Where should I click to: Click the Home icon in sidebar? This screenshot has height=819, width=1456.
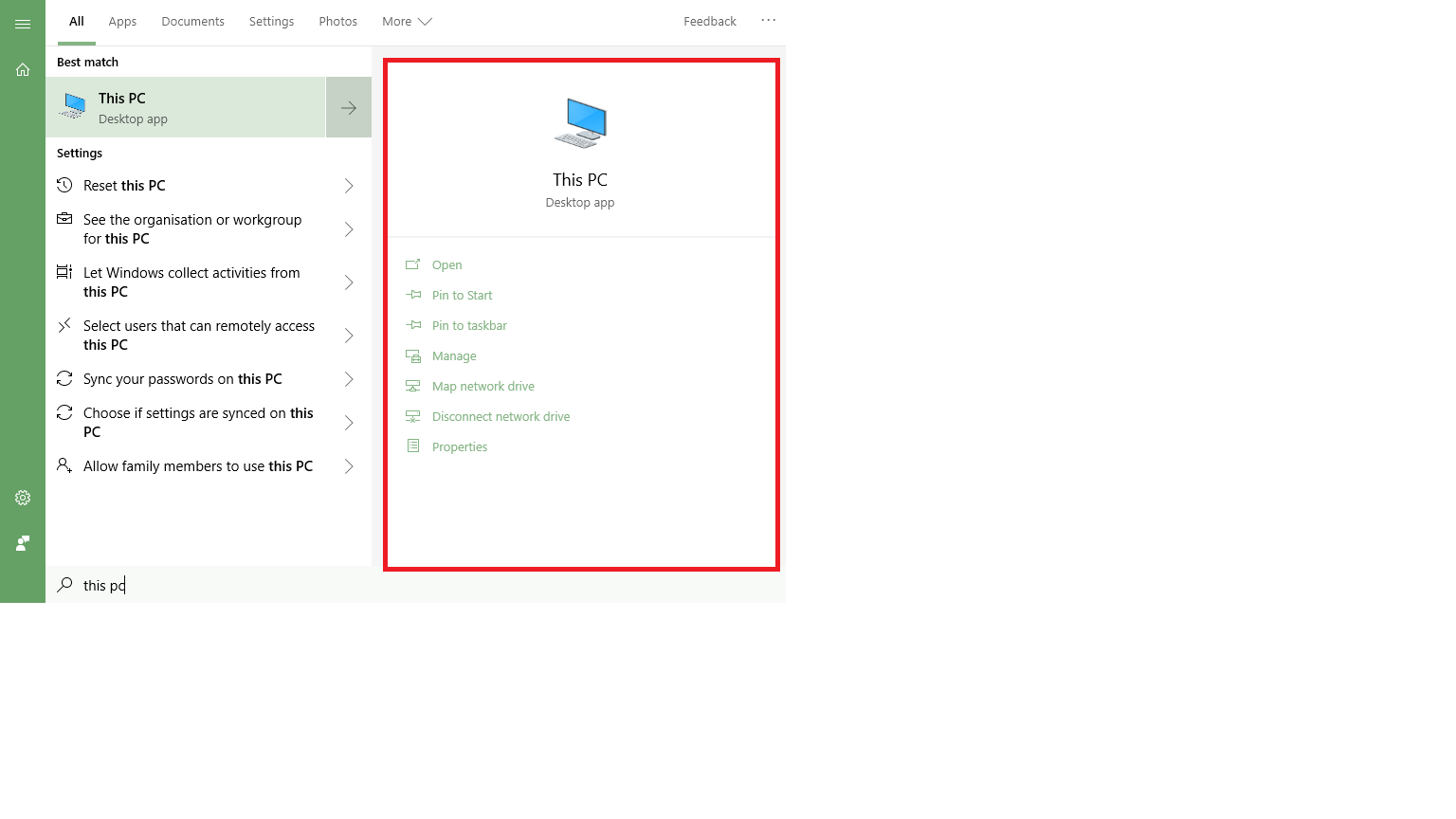[x=23, y=69]
